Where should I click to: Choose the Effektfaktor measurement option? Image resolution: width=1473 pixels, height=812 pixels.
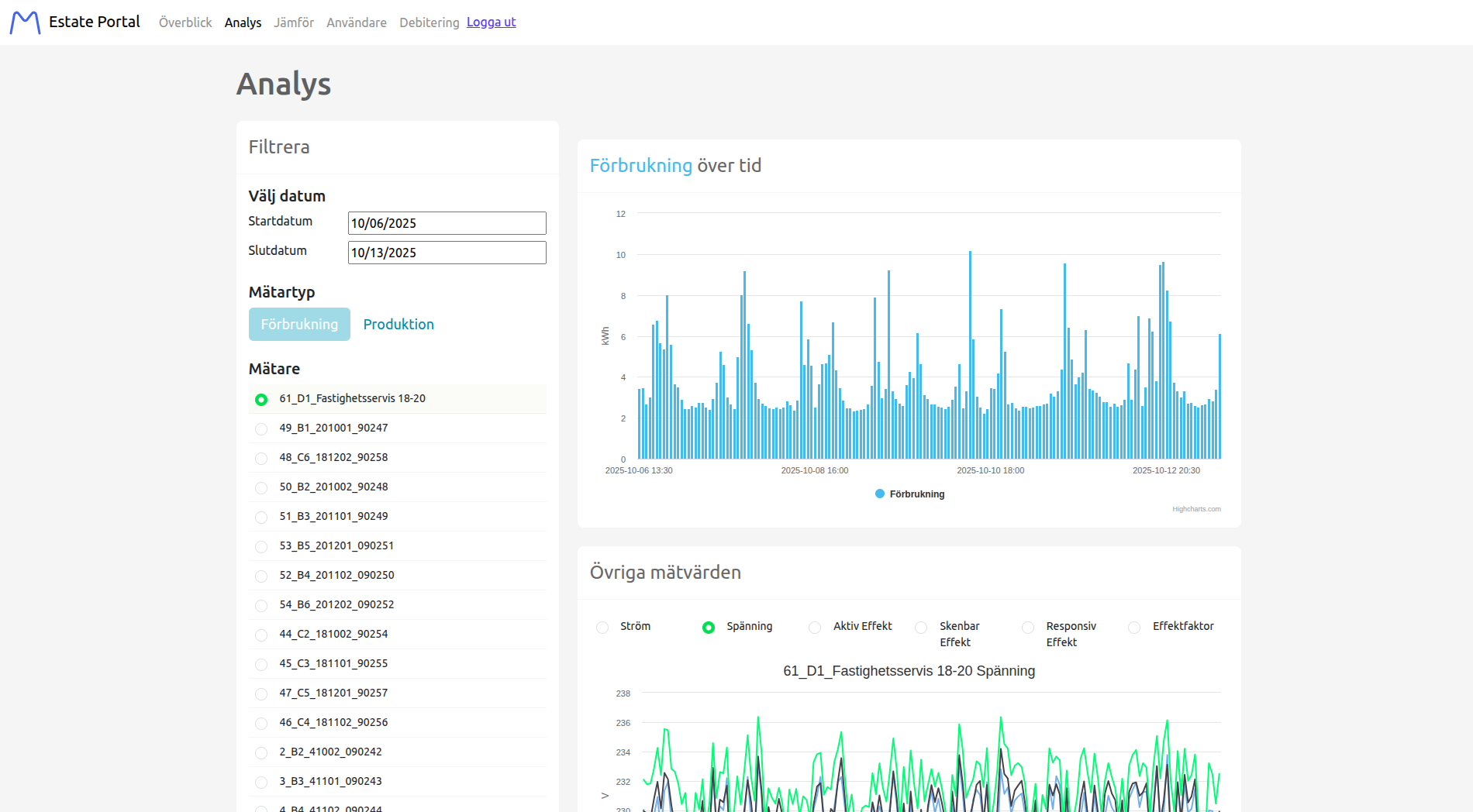1134,628
